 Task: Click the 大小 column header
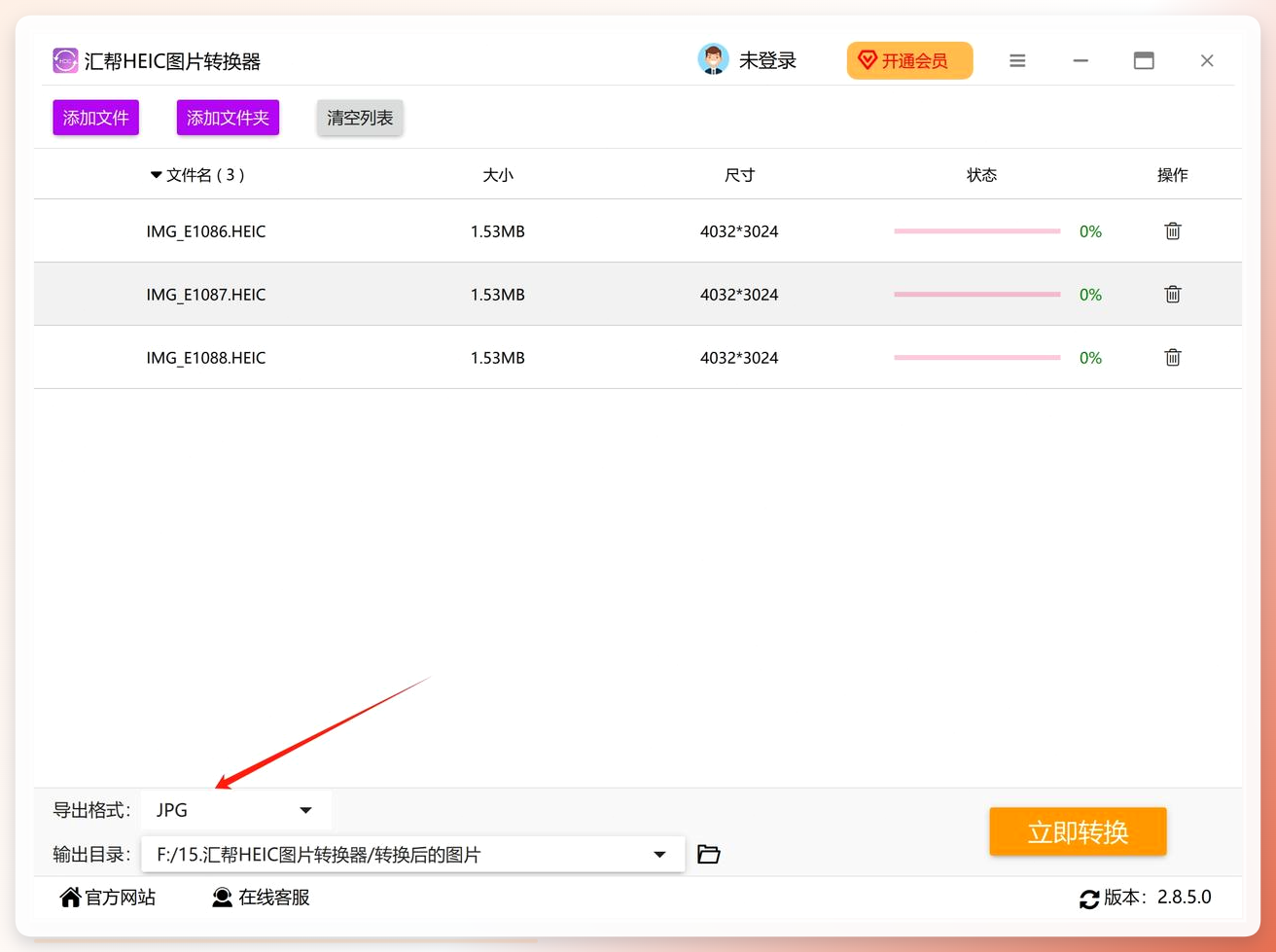click(x=498, y=175)
